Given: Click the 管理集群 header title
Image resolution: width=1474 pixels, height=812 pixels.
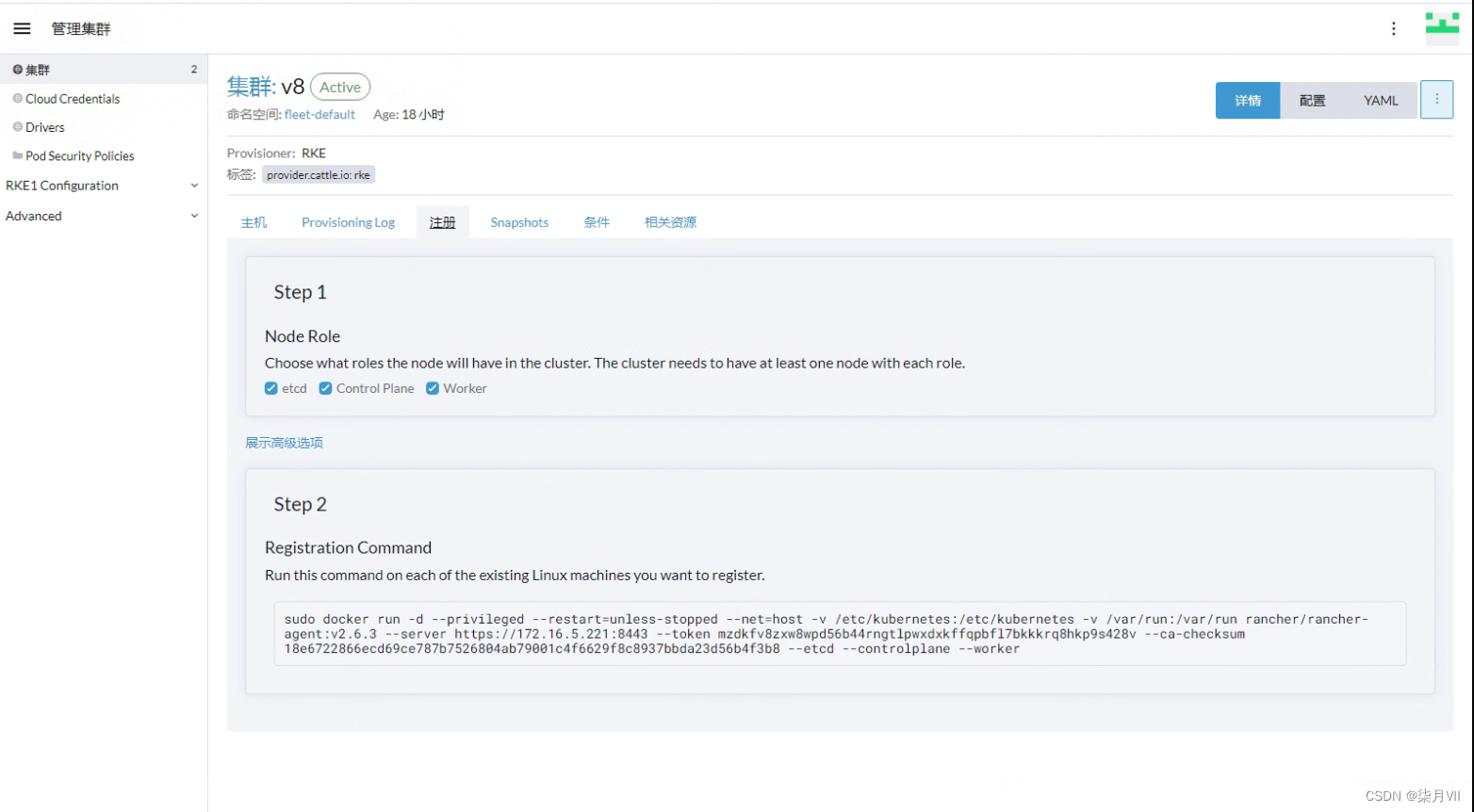Looking at the screenshot, I should [81, 29].
